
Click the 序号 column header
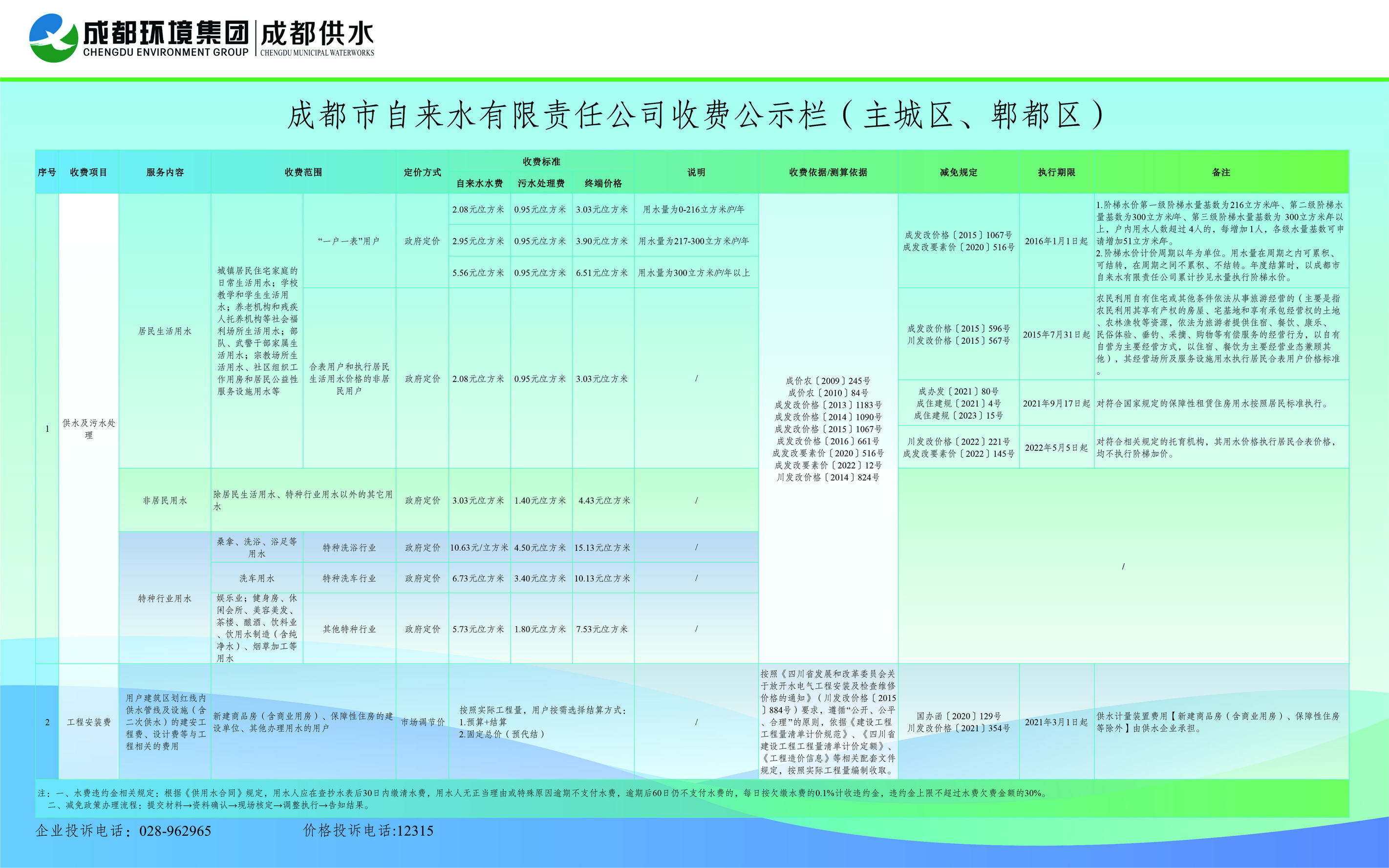[x=46, y=172]
